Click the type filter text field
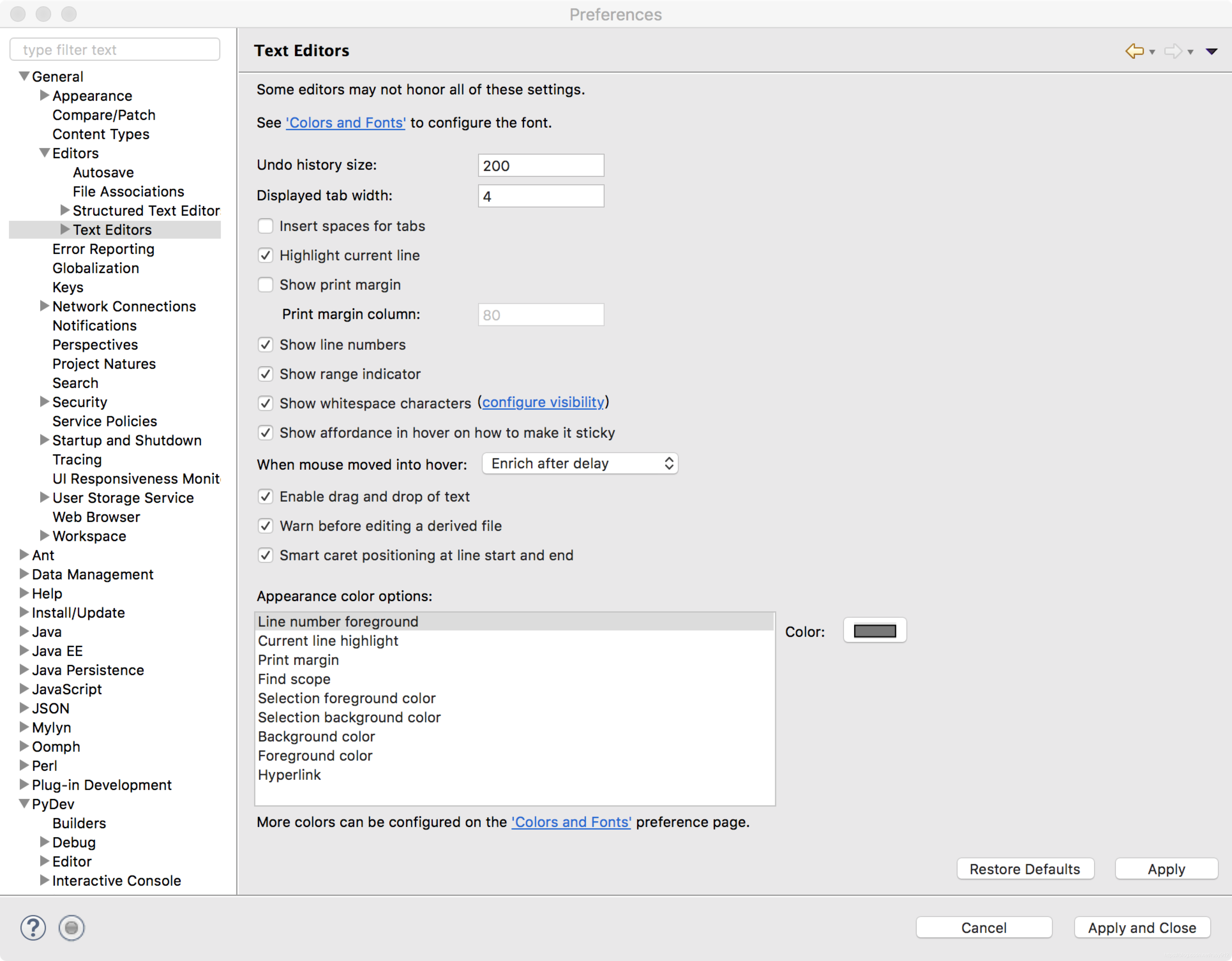Viewport: 1232px width, 961px height. click(x=115, y=50)
